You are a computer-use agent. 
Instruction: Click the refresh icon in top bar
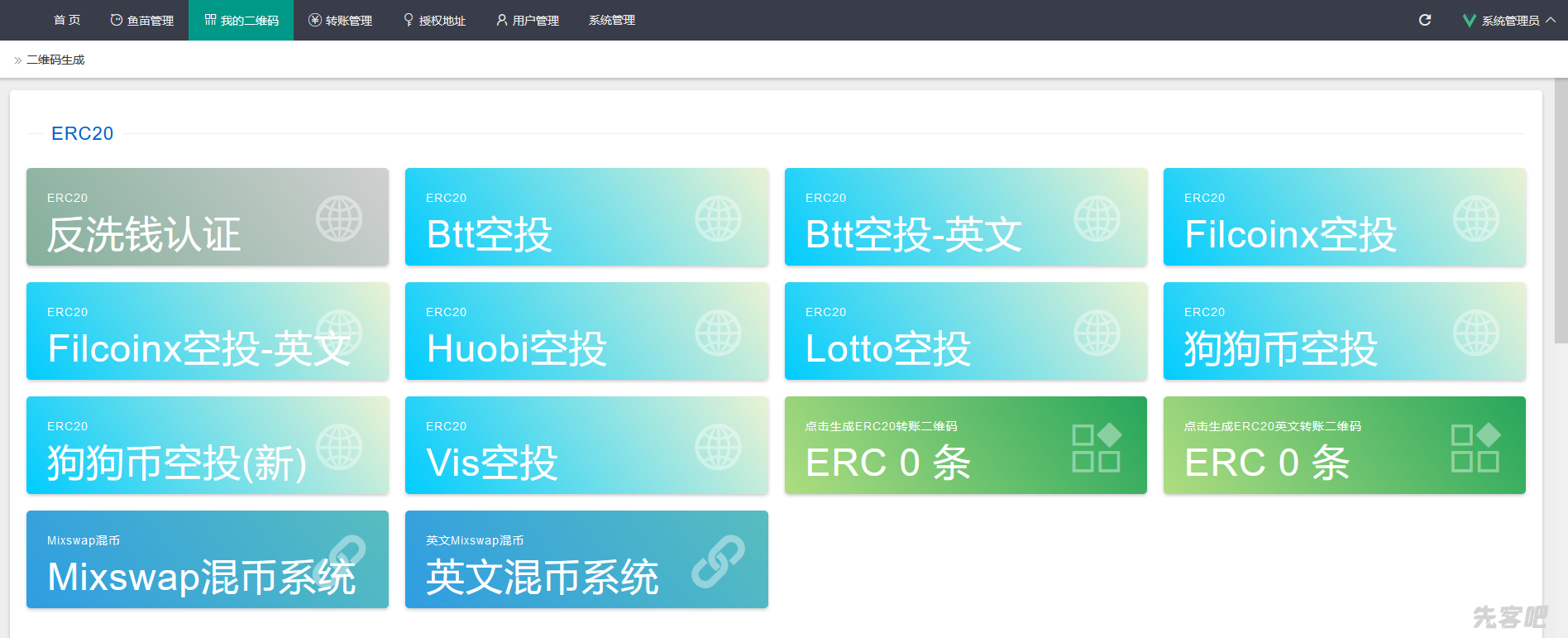coord(1424,20)
